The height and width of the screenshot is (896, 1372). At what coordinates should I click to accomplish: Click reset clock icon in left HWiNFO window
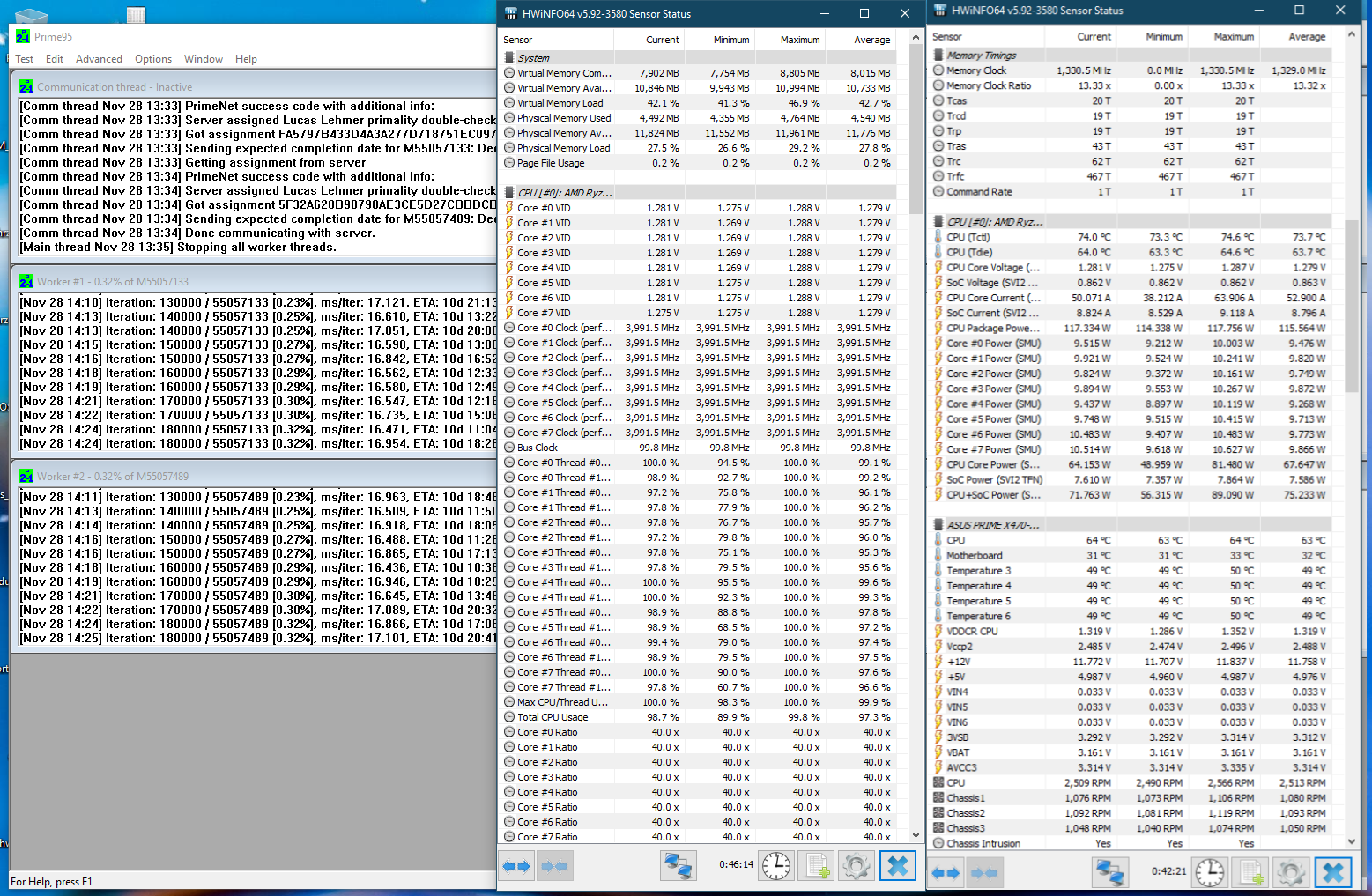[776, 866]
